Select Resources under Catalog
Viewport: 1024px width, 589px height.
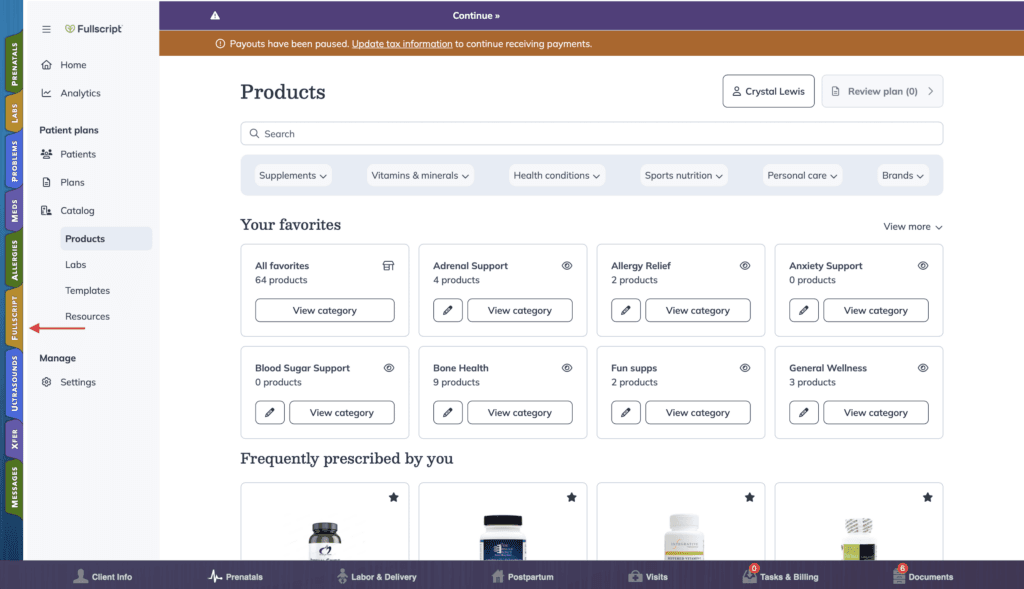[x=88, y=316]
